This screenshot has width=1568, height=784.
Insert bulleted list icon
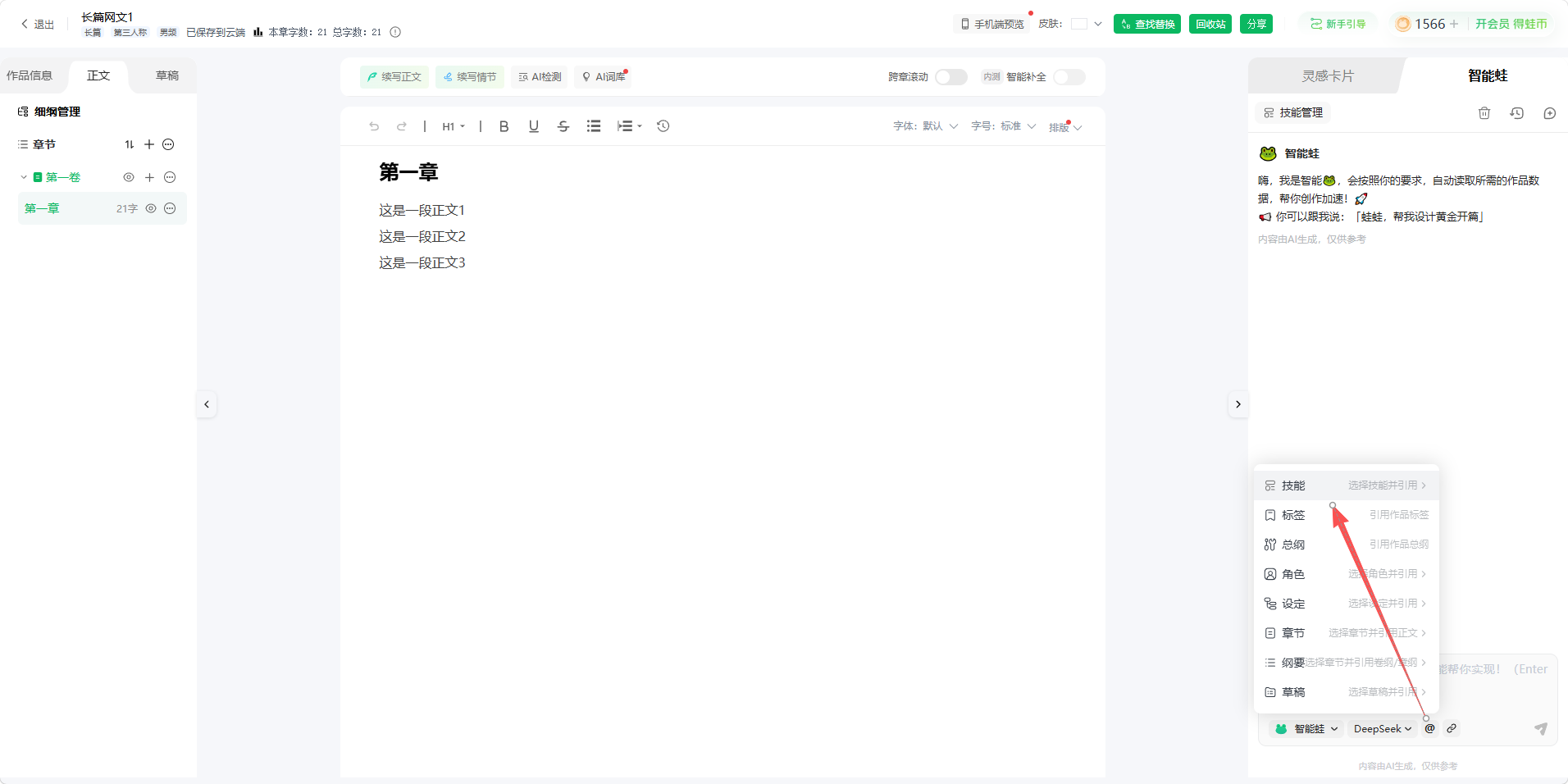coord(594,126)
